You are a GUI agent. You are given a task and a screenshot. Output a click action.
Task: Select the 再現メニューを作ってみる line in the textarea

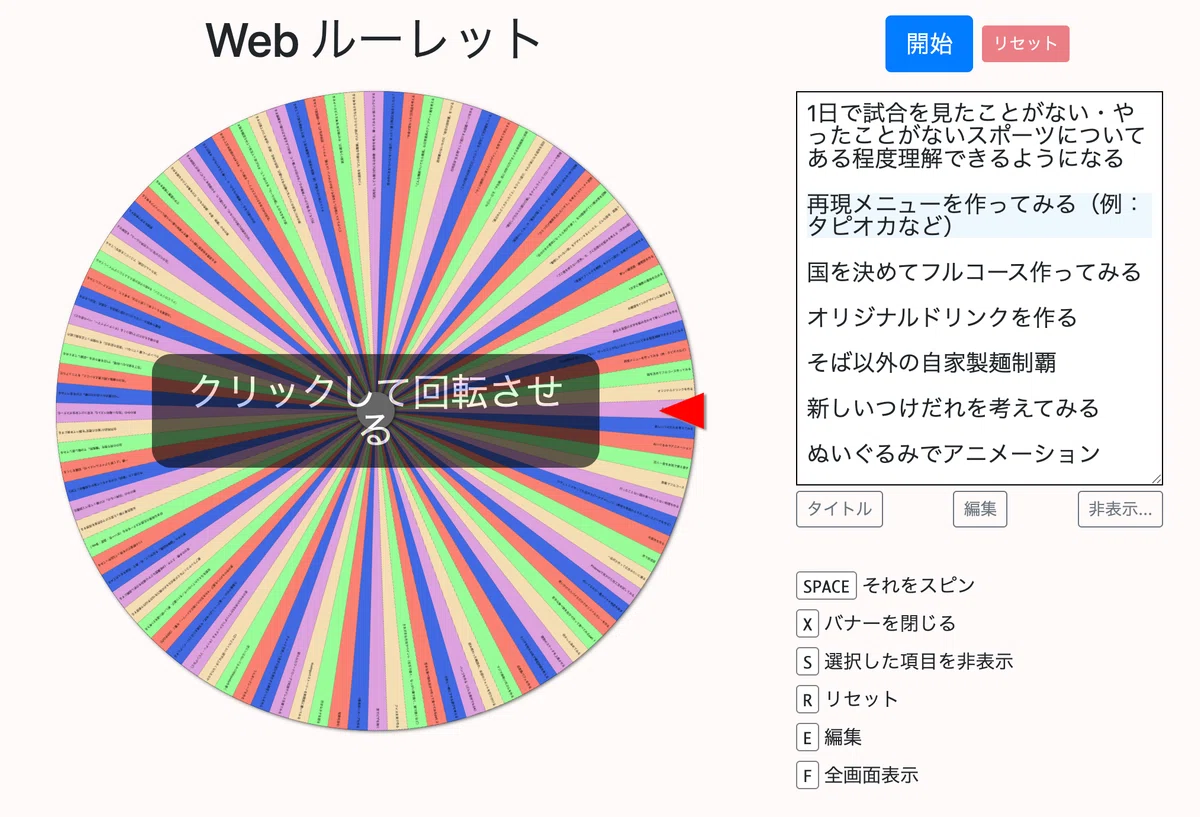pos(978,215)
